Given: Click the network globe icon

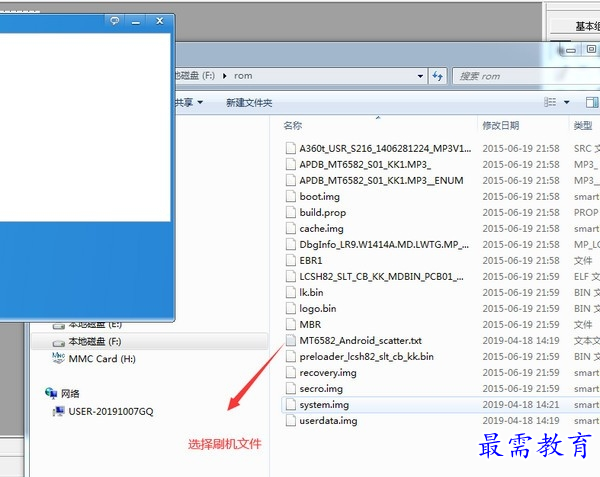Looking at the screenshot, I should [x=51, y=393].
